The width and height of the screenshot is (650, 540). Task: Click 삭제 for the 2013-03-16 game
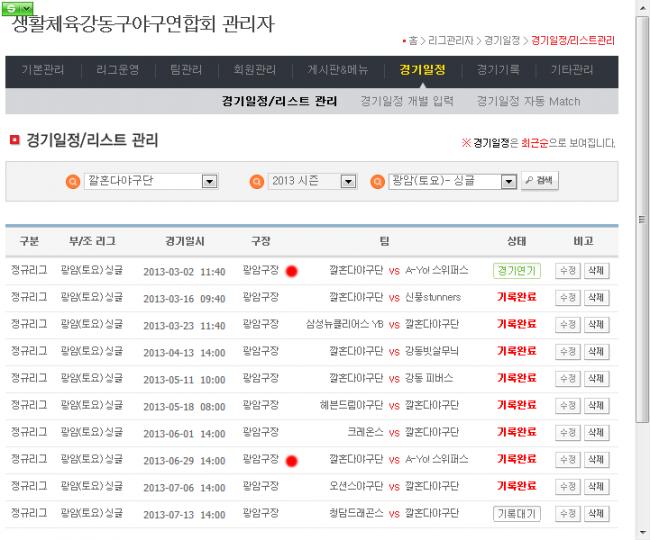[596, 298]
